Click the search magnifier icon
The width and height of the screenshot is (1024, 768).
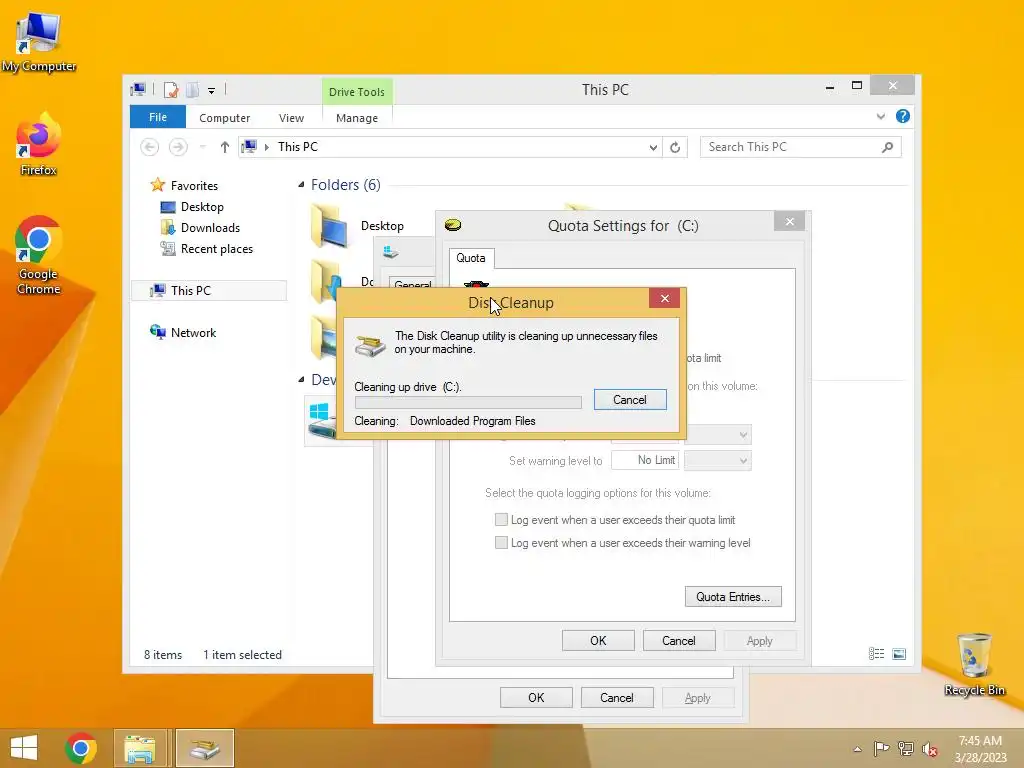(x=887, y=147)
